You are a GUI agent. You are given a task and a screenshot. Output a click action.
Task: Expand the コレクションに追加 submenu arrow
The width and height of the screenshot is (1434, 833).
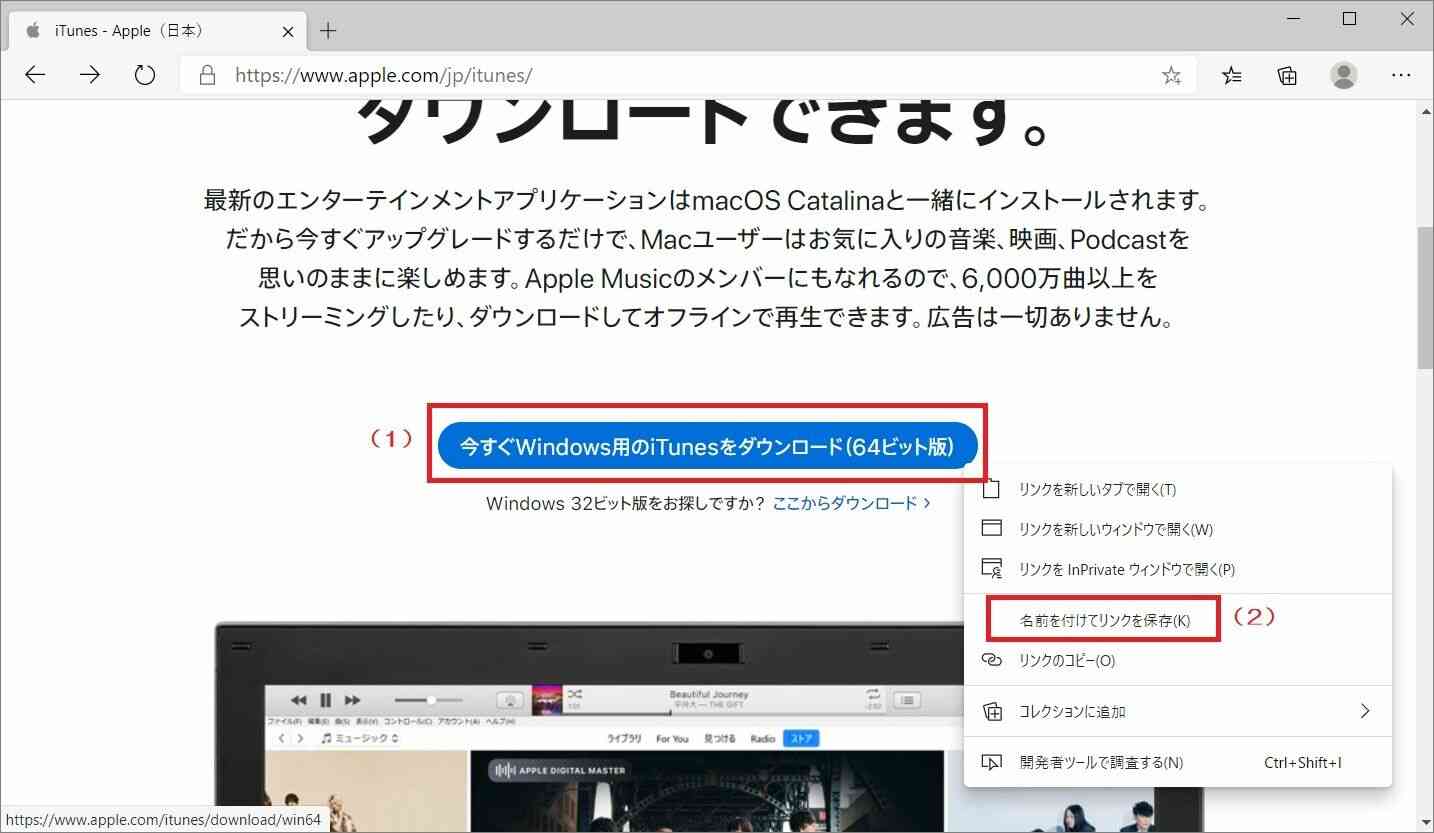1365,711
